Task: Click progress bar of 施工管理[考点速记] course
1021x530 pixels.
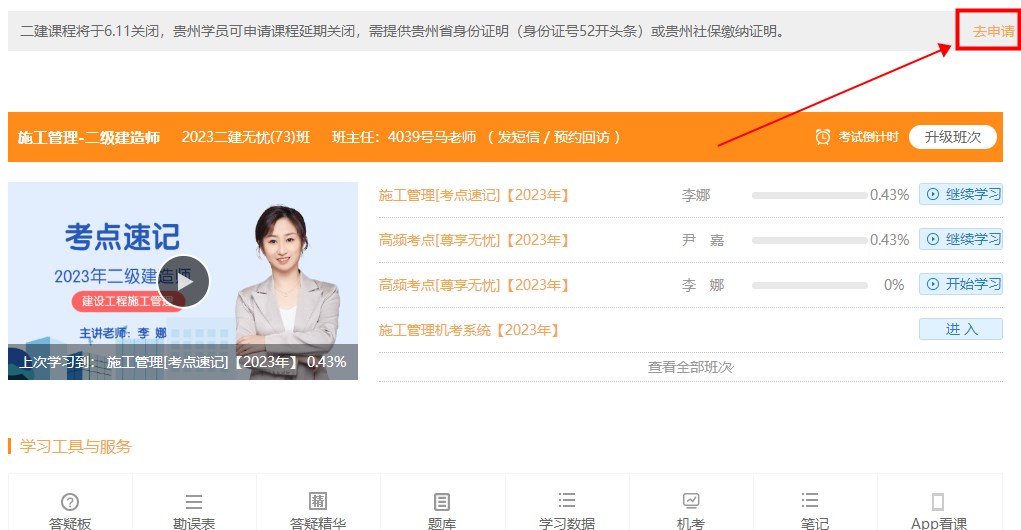Action: tap(809, 195)
